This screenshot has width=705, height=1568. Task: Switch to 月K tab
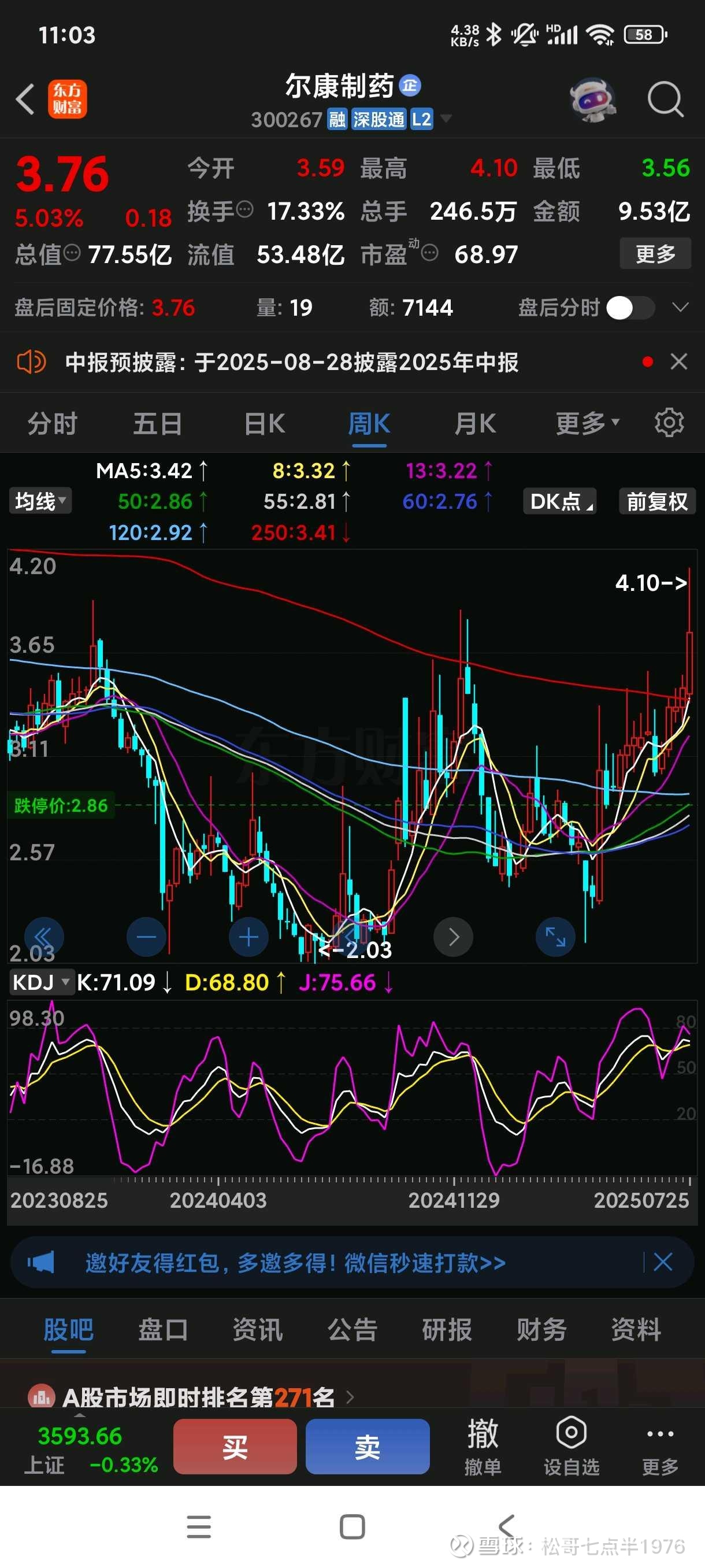pos(475,423)
